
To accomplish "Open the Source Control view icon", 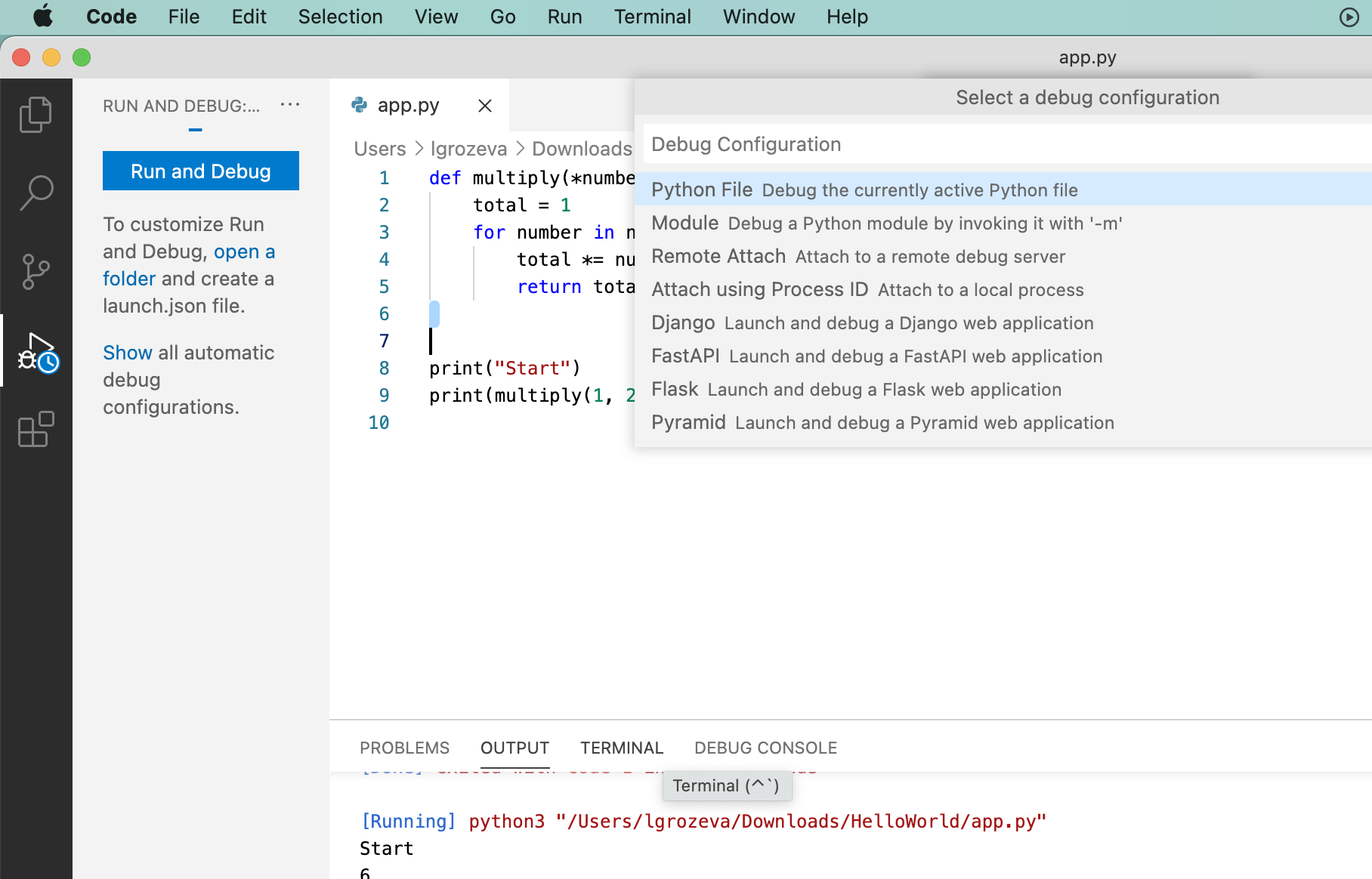I will (x=36, y=272).
